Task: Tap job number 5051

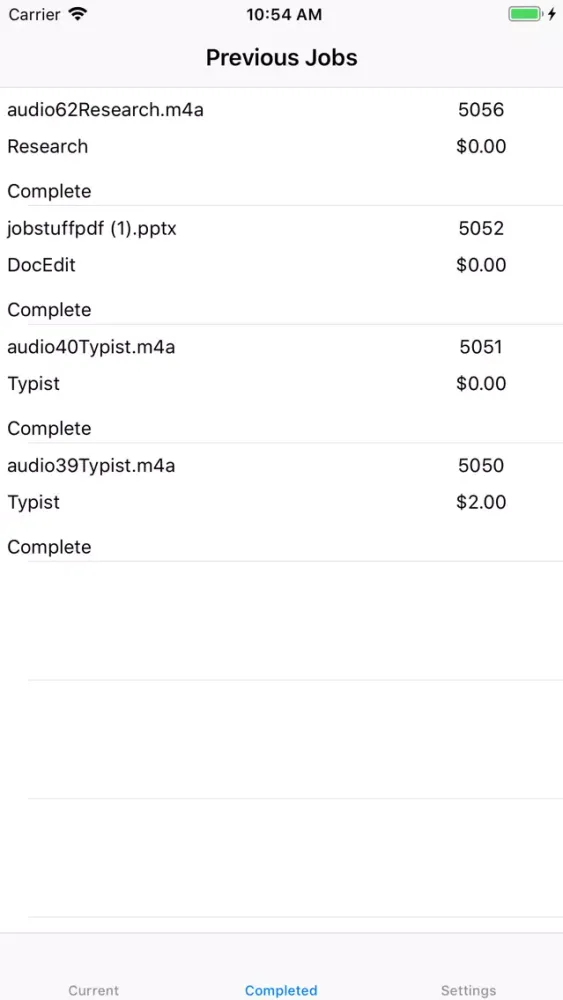Action: tap(481, 348)
